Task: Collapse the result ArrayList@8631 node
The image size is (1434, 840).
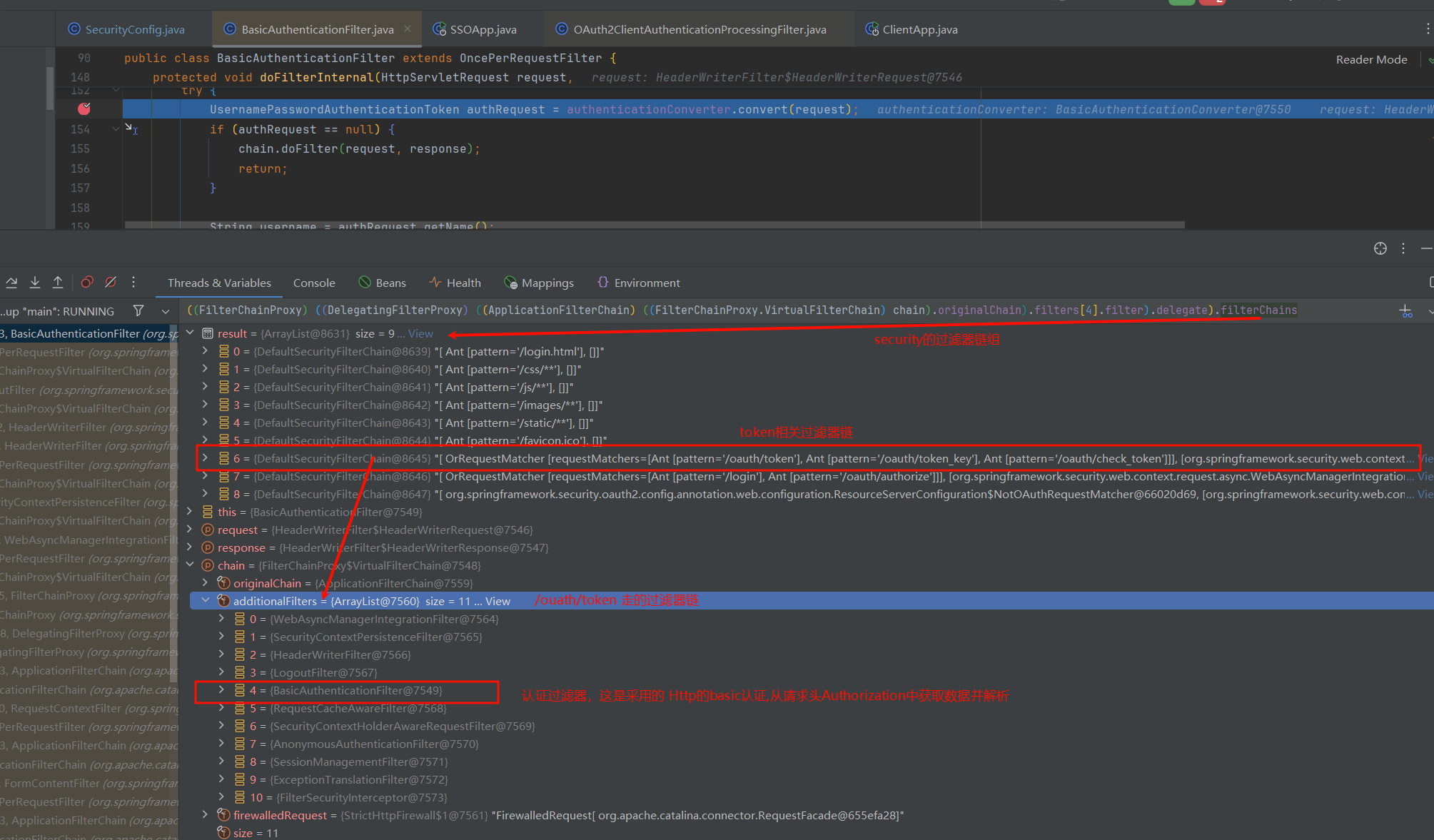Action: (190, 333)
